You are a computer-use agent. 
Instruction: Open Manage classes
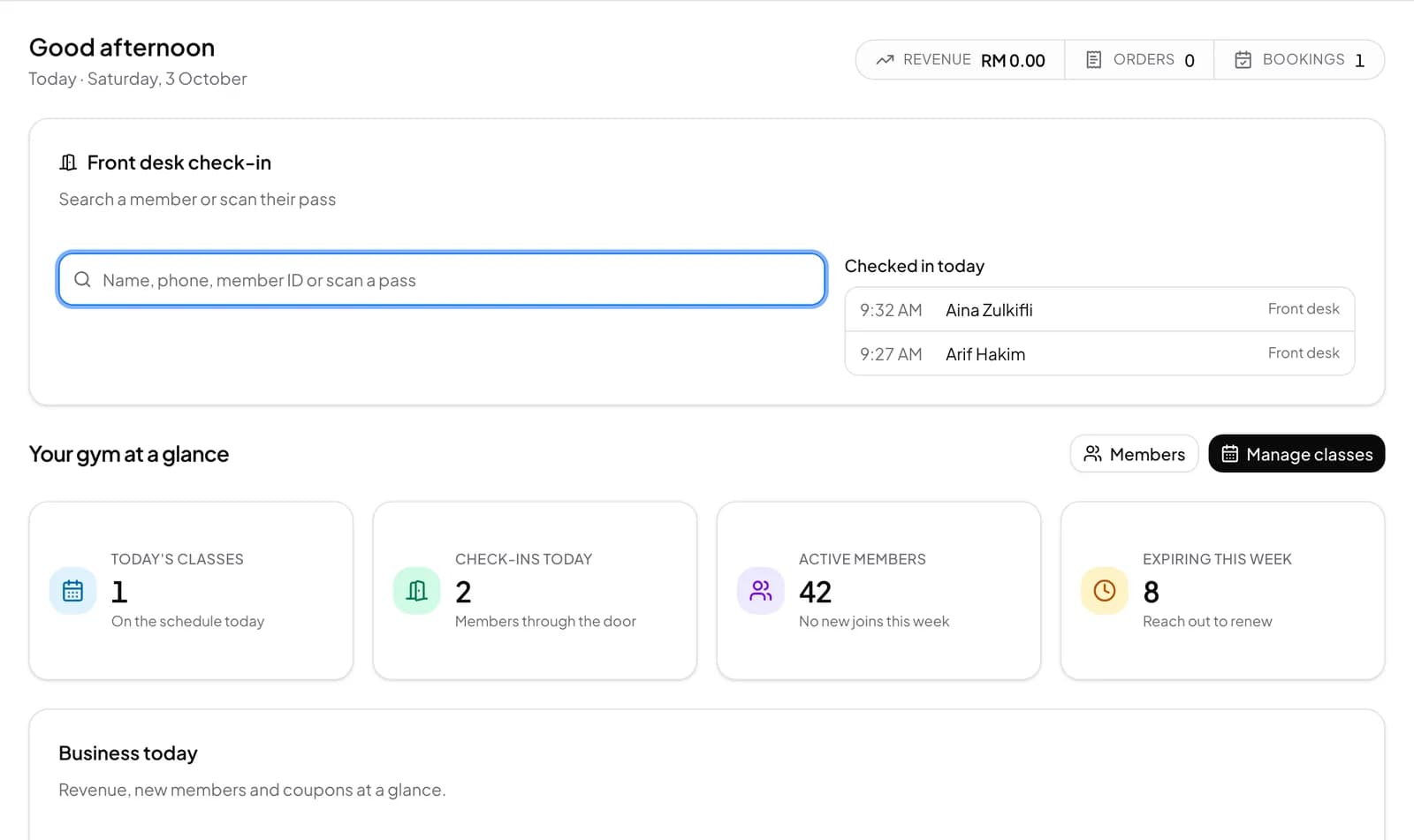pos(1296,453)
